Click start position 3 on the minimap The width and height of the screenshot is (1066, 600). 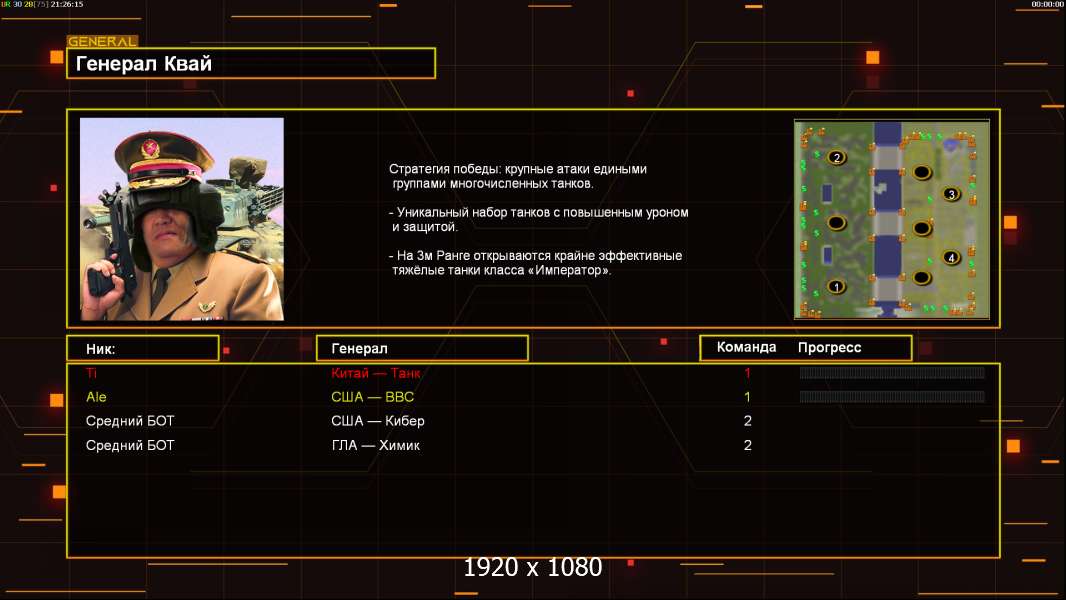point(951,193)
